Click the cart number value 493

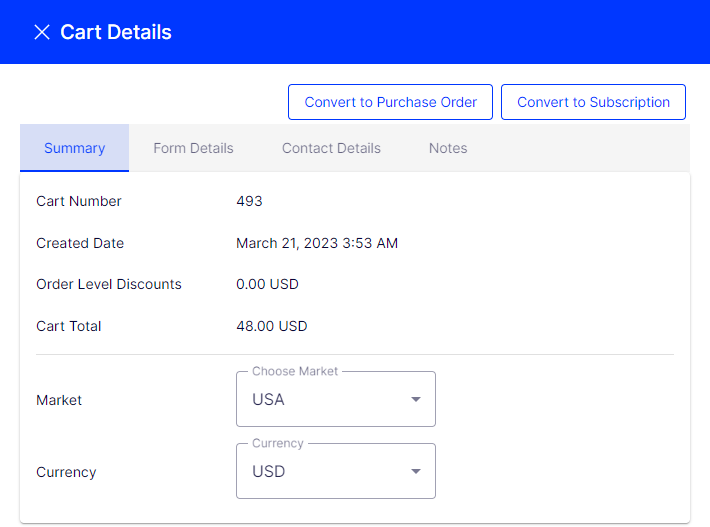[249, 201]
